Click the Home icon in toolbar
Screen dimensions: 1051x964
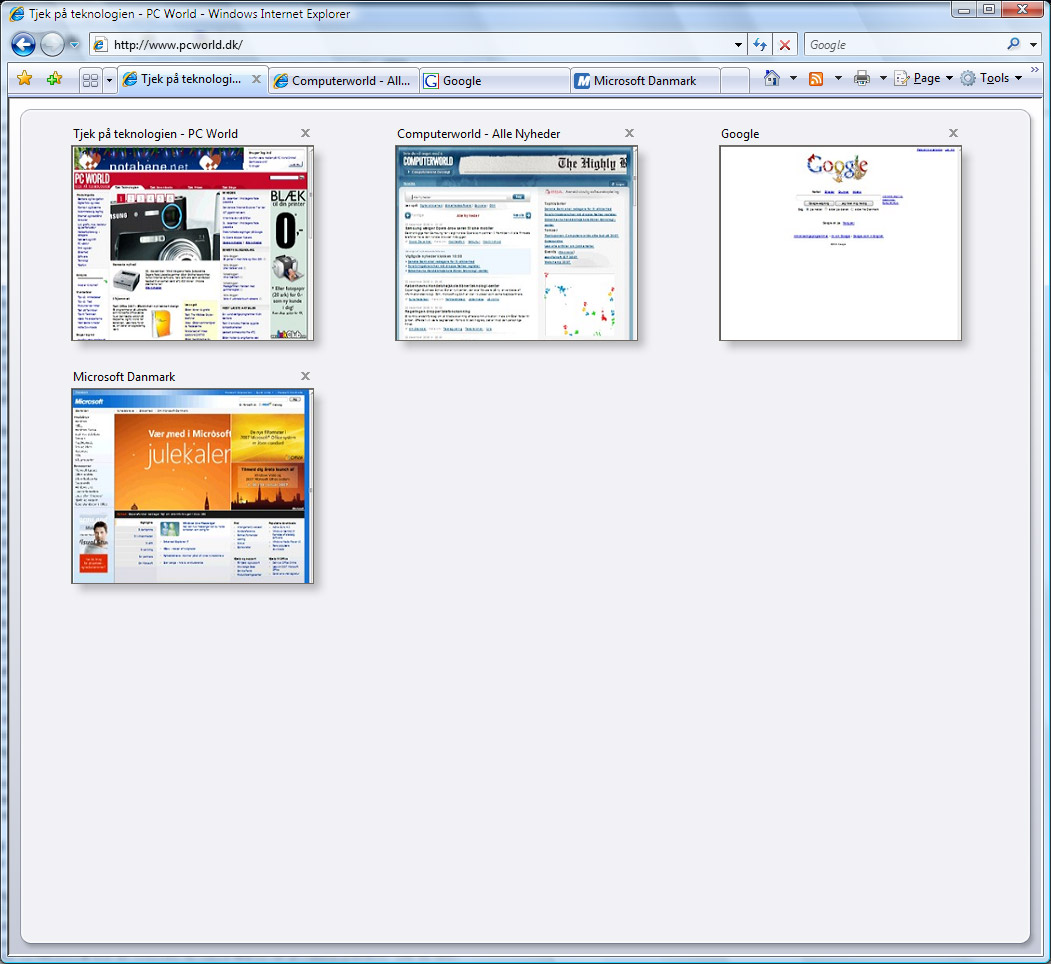point(771,79)
